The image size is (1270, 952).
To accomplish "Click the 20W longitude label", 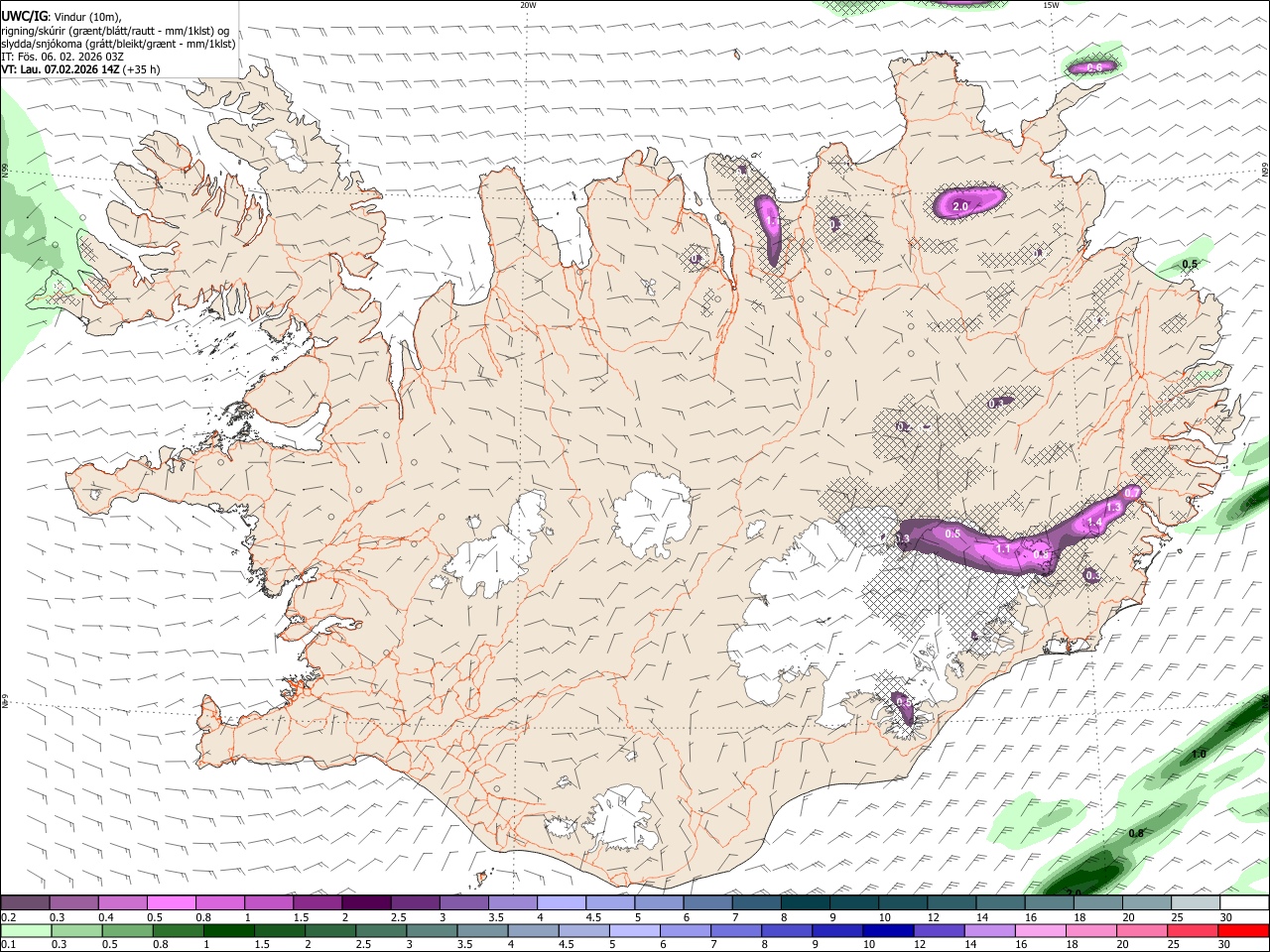I will pos(528,5).
